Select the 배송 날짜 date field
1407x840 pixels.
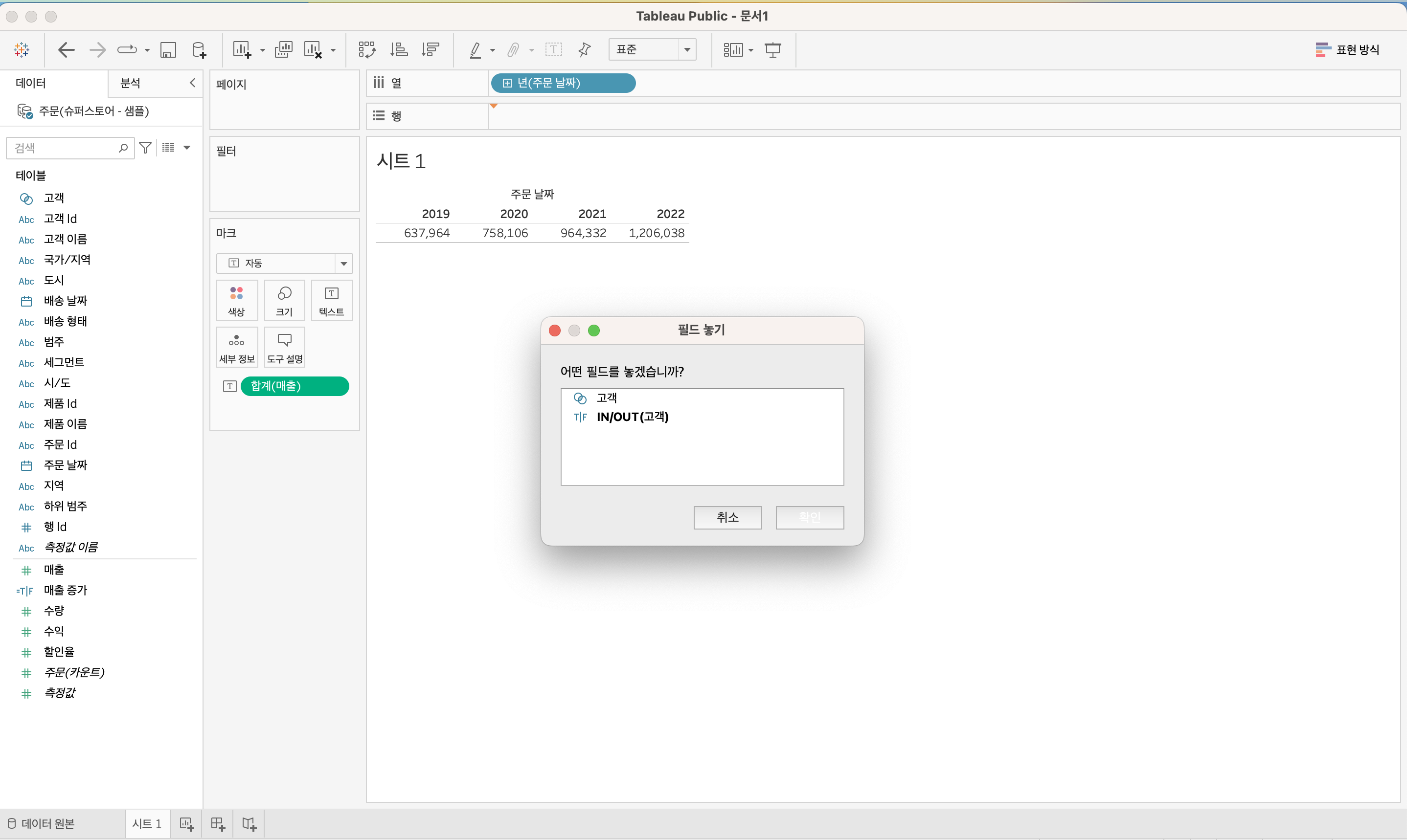click(x=66, y=301)
